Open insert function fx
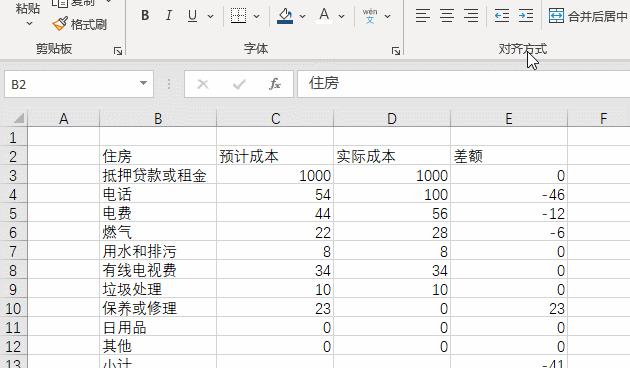 coord(275,84)
